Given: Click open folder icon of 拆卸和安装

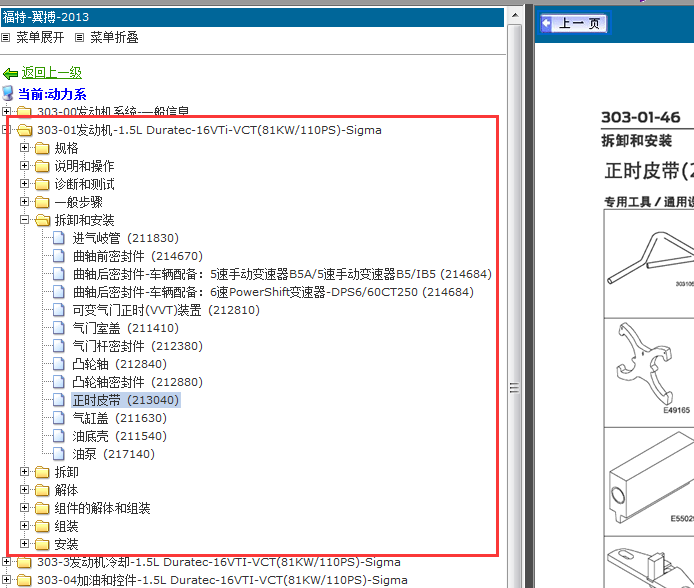Looking at the screenshot, I should [42, 220].
